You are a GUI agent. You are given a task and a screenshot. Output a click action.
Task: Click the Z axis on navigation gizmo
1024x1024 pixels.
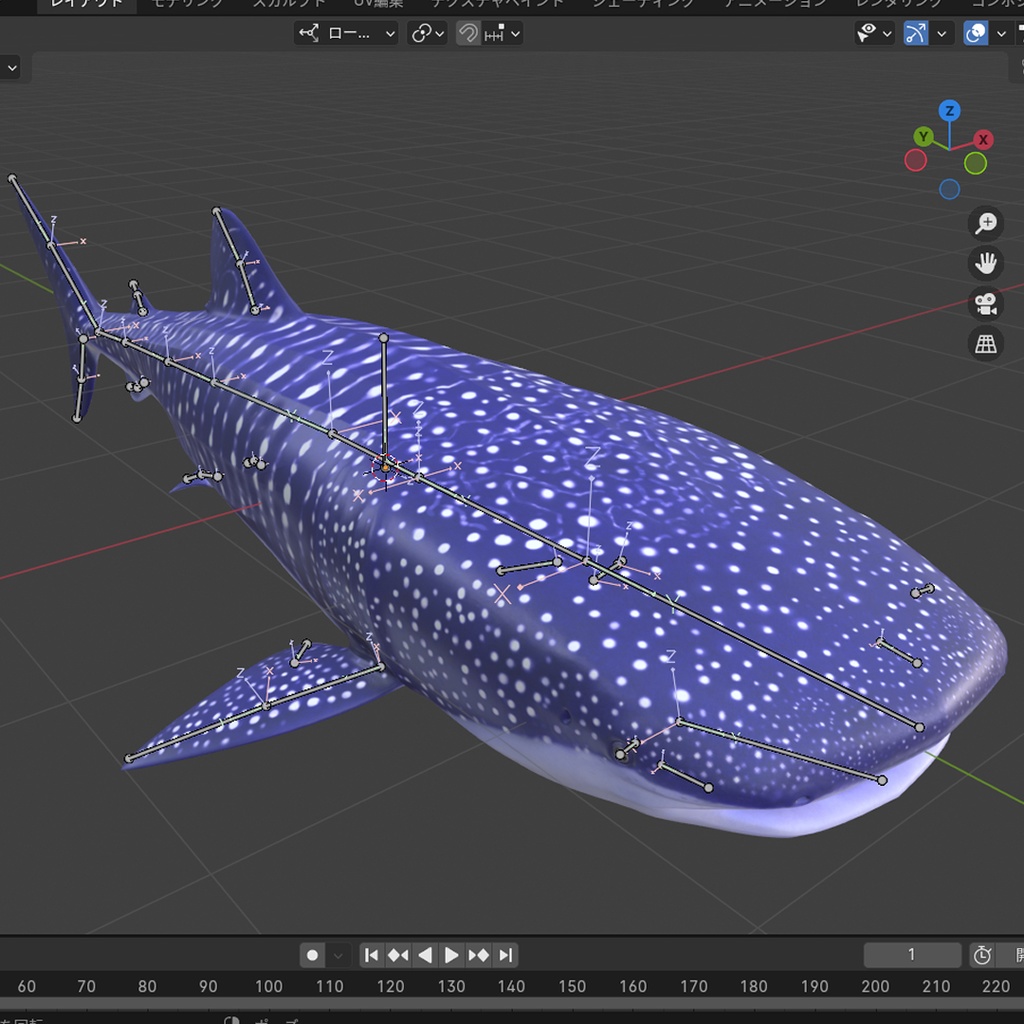(x=948, y=110)
